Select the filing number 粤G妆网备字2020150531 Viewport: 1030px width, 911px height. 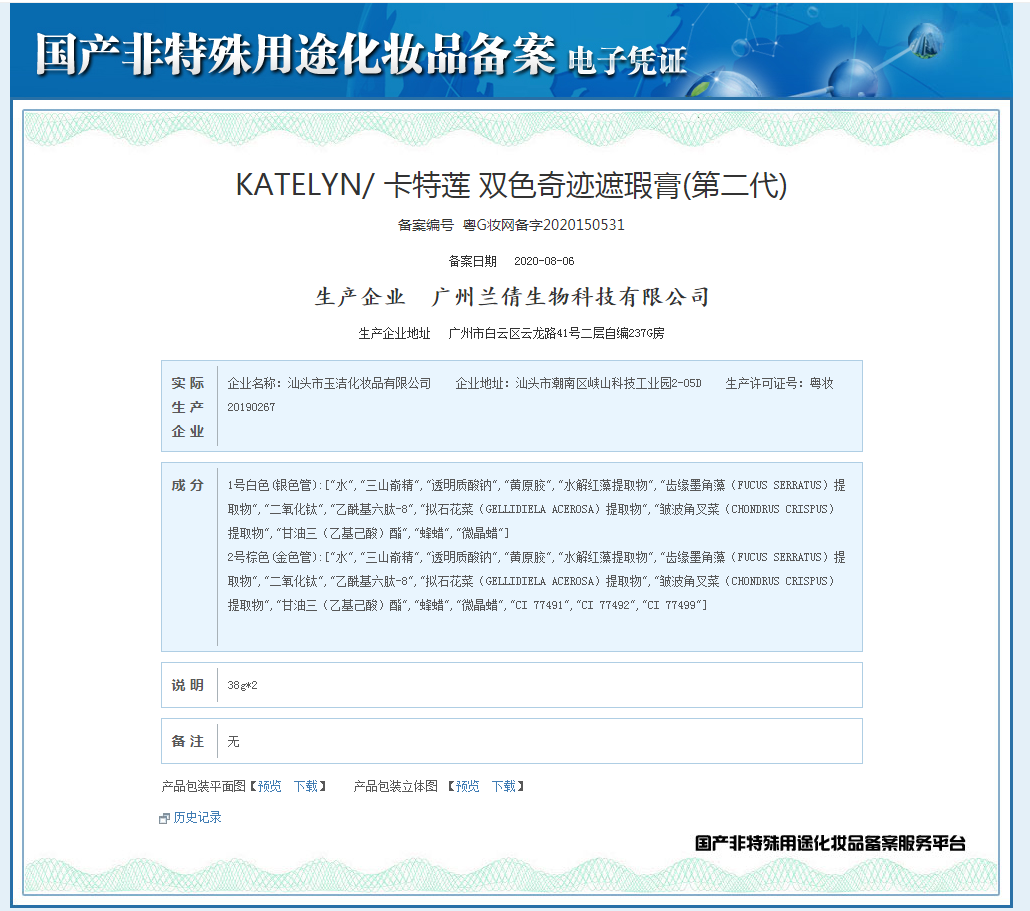click(x=543, y=225)
